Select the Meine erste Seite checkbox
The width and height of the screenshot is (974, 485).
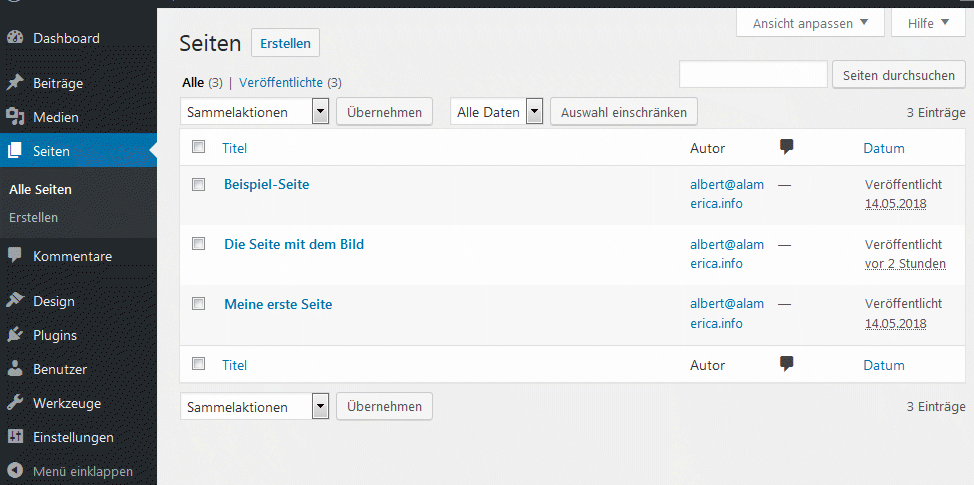coord(198,303)
